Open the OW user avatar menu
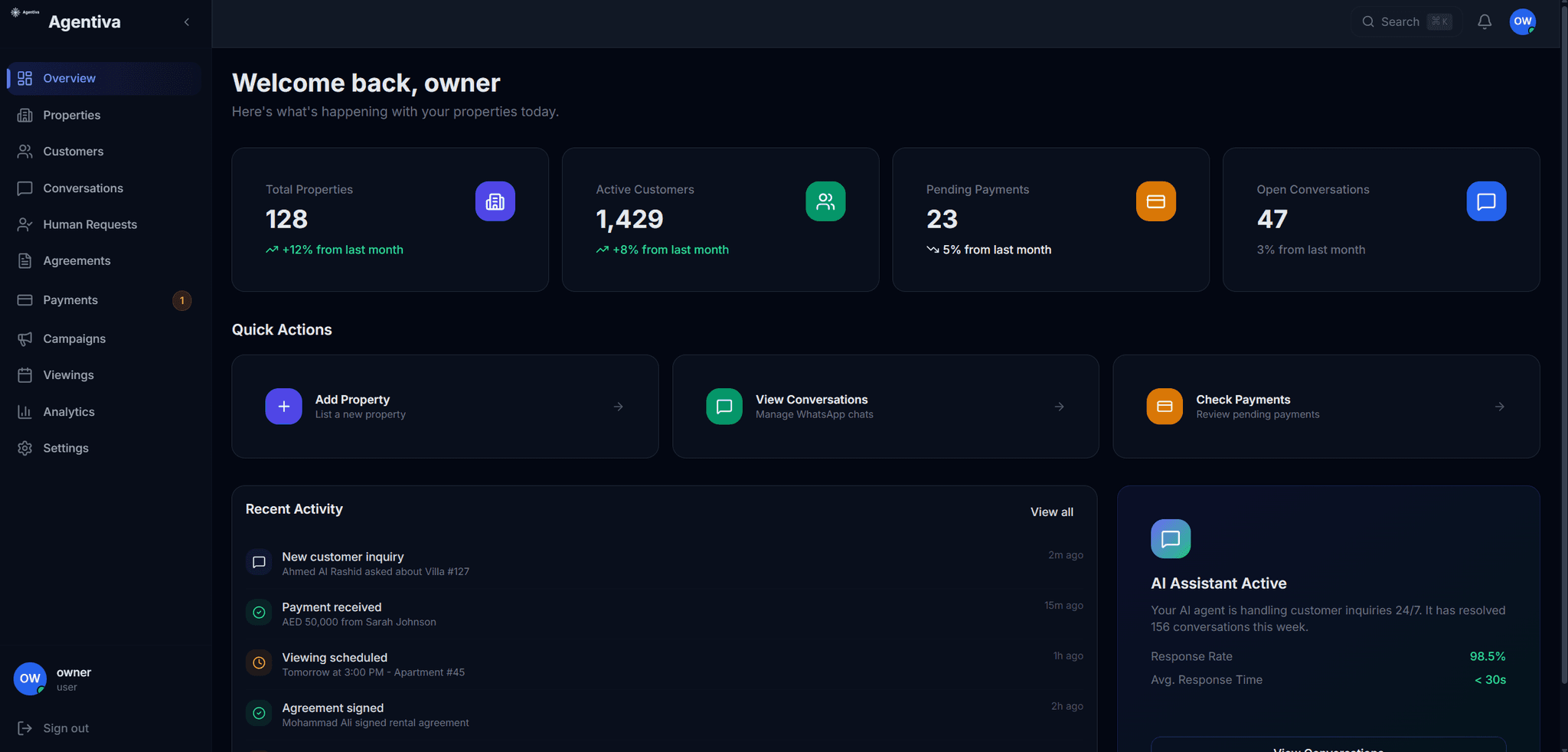The height and width of the screenshot is (752, 1568). [1523, 21]
